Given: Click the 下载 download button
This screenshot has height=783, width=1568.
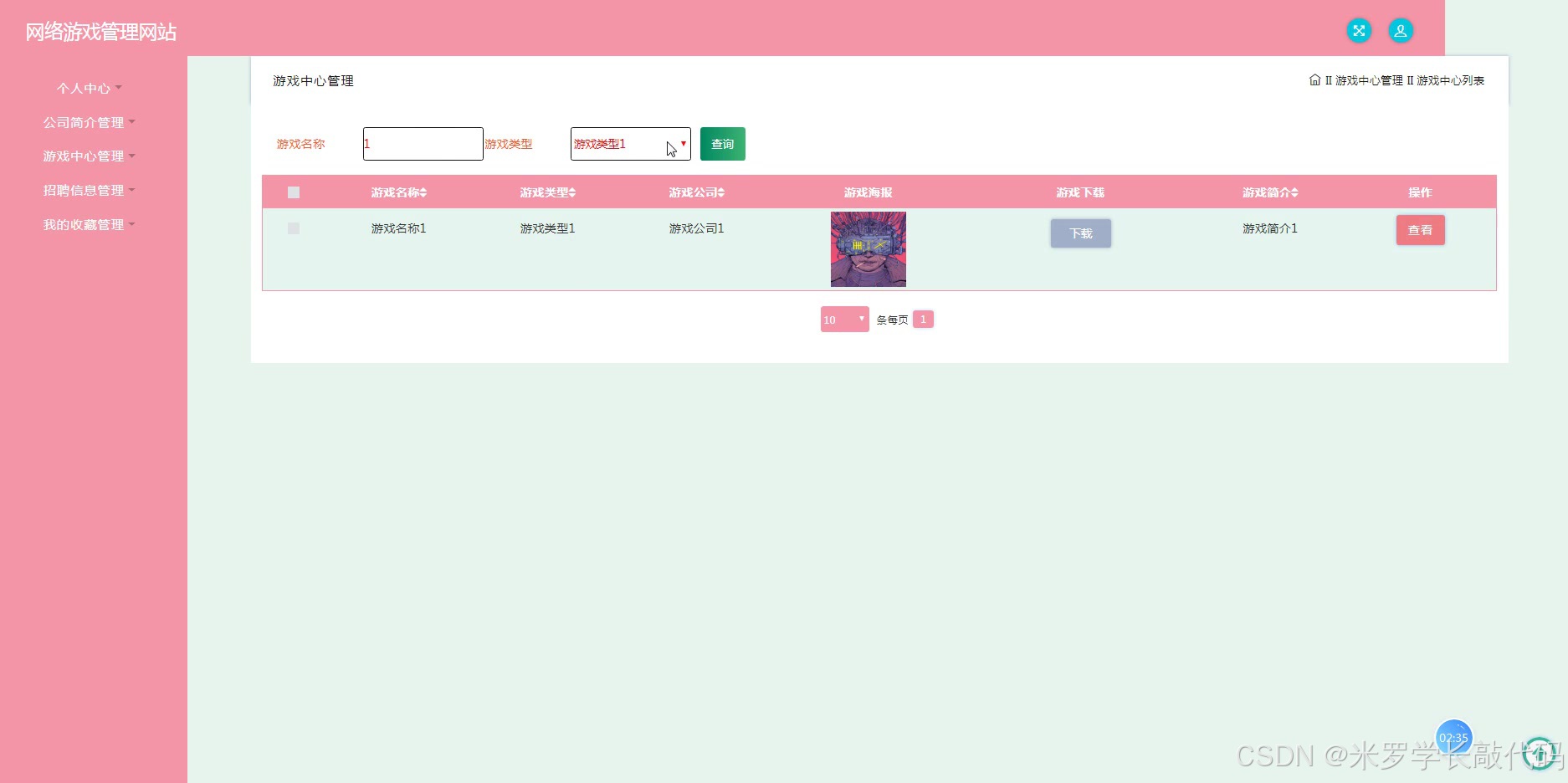Looking at the screenshot, I should click(1081, 233).
